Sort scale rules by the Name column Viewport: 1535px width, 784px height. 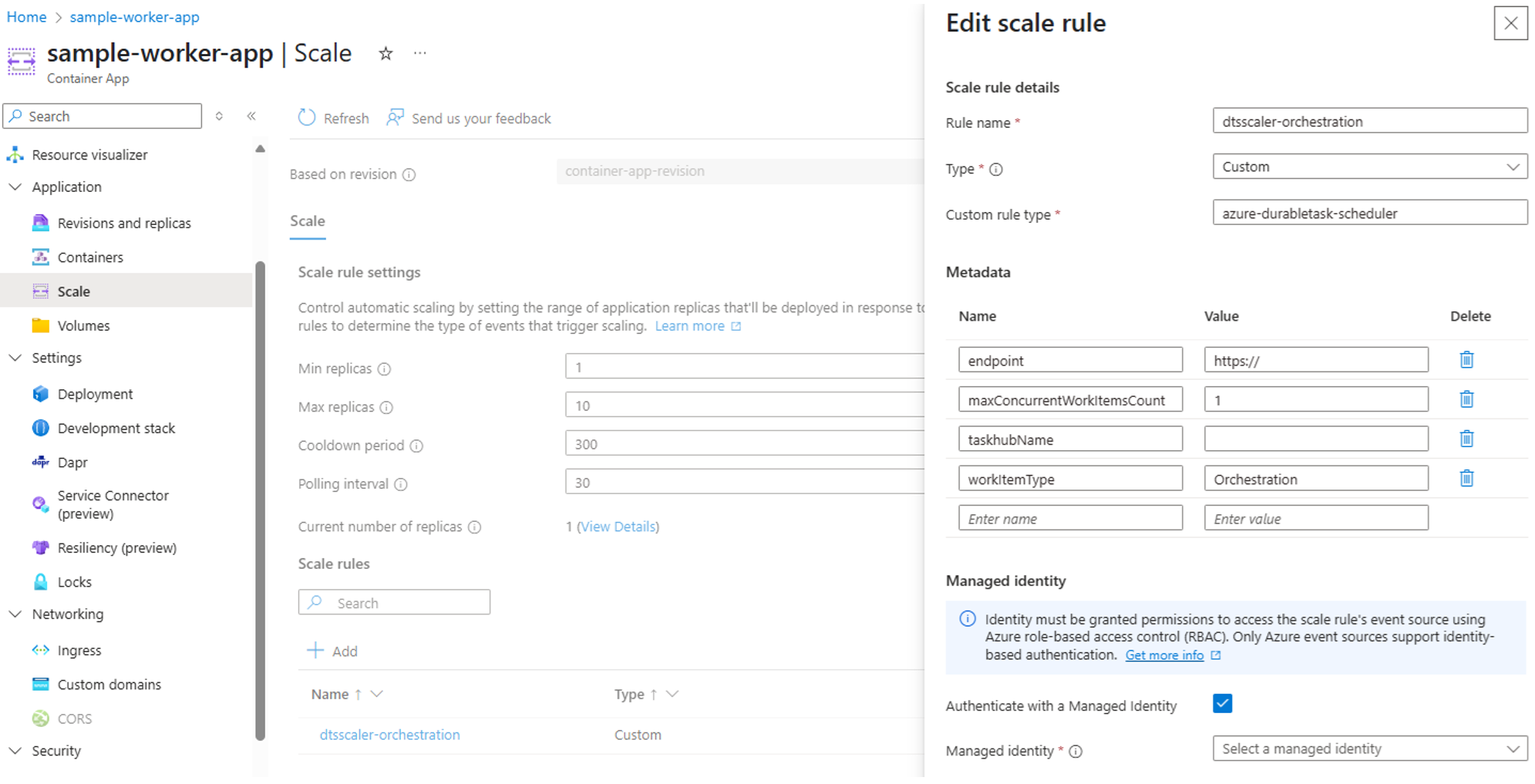click(330, 694)
